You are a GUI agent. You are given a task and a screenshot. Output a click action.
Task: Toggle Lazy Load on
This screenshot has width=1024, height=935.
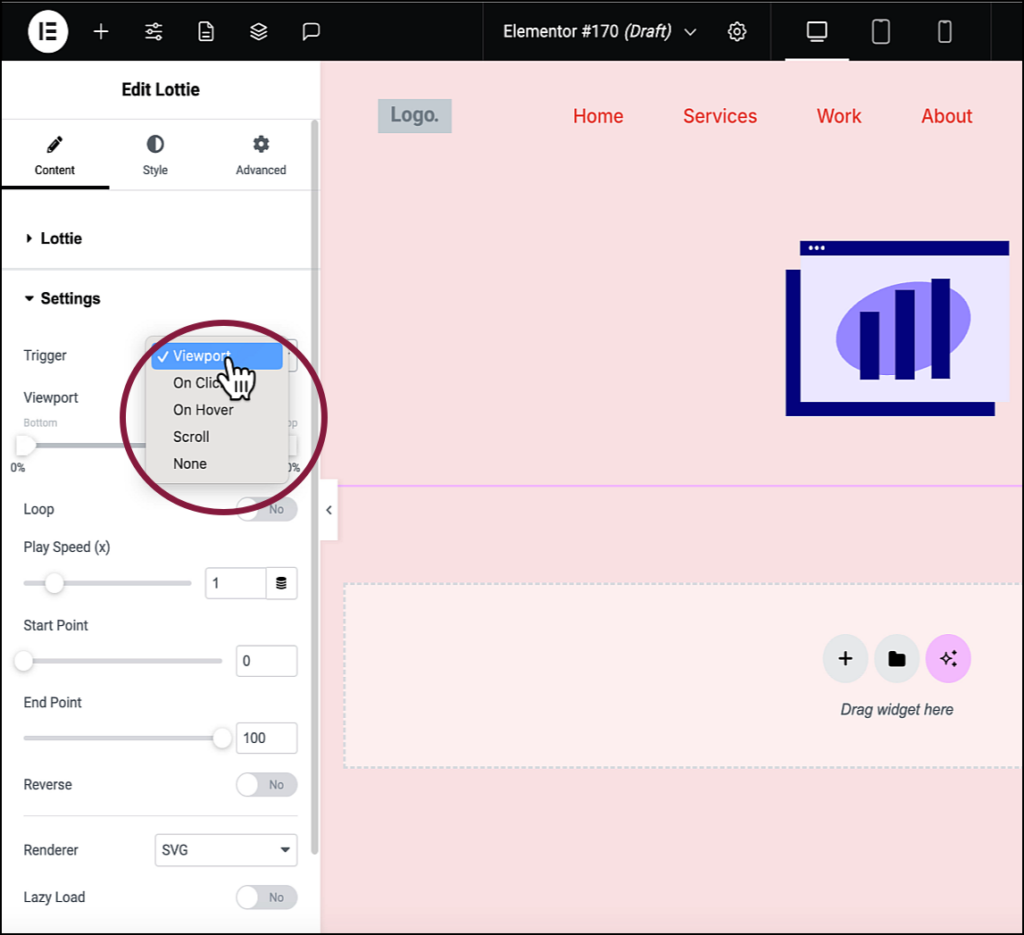coord(266,897)
